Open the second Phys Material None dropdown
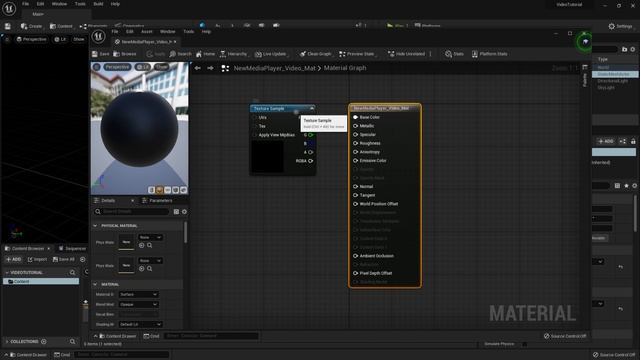640x360 pixels. tap(150, 260)
